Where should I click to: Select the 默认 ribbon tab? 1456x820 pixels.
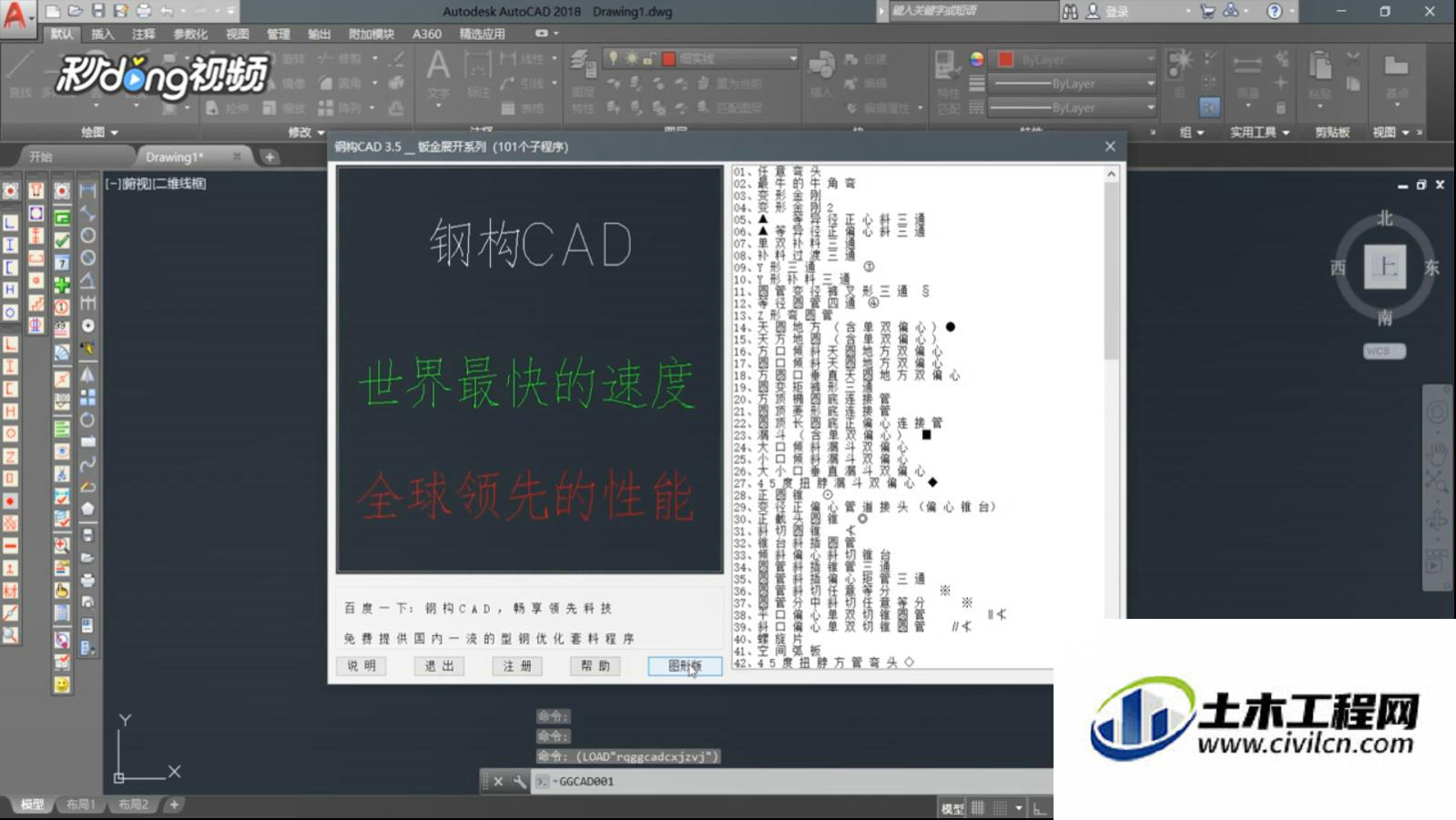63,34
